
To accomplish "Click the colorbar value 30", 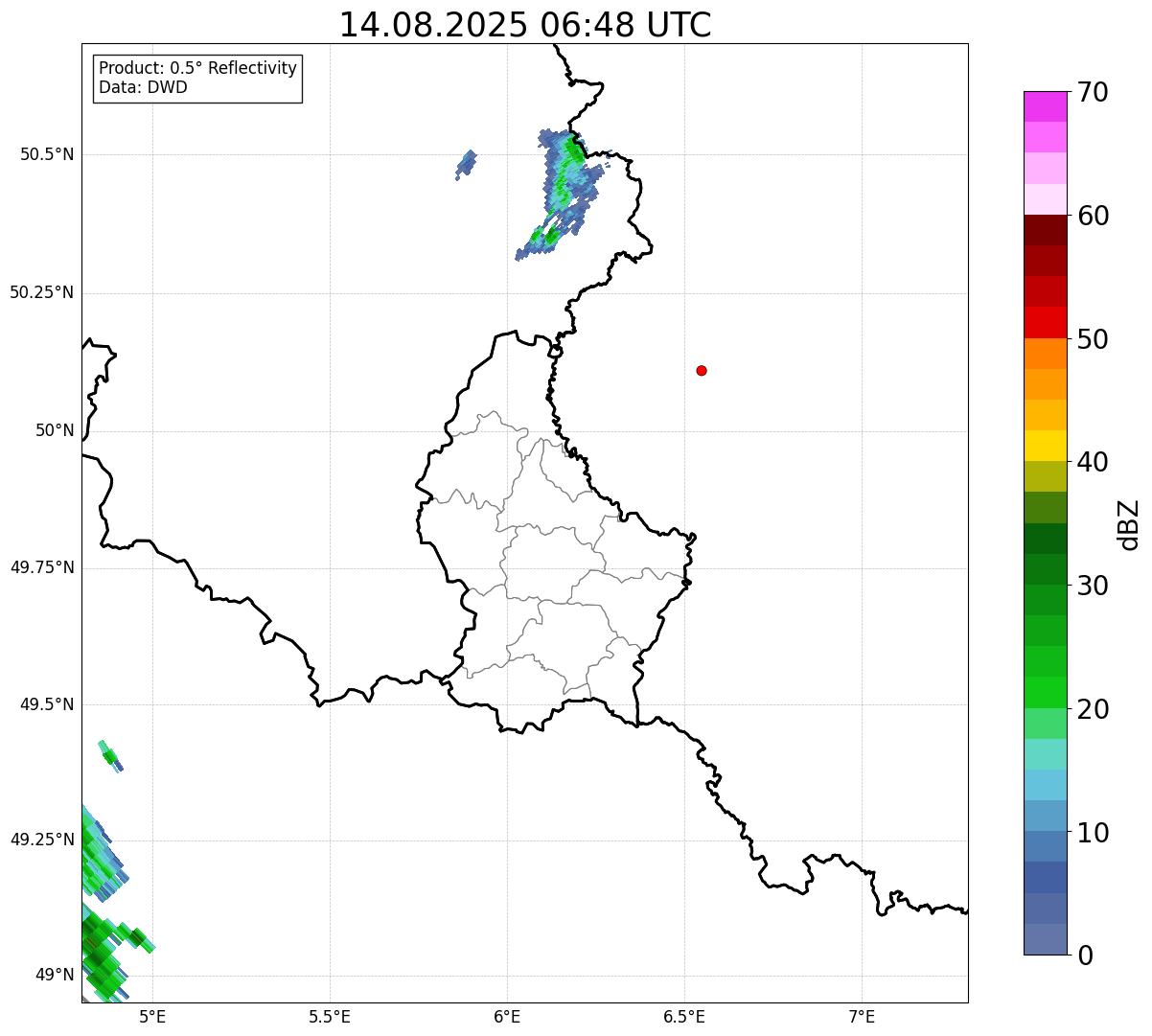I will pyautogui.click(x=1093, y=586).
